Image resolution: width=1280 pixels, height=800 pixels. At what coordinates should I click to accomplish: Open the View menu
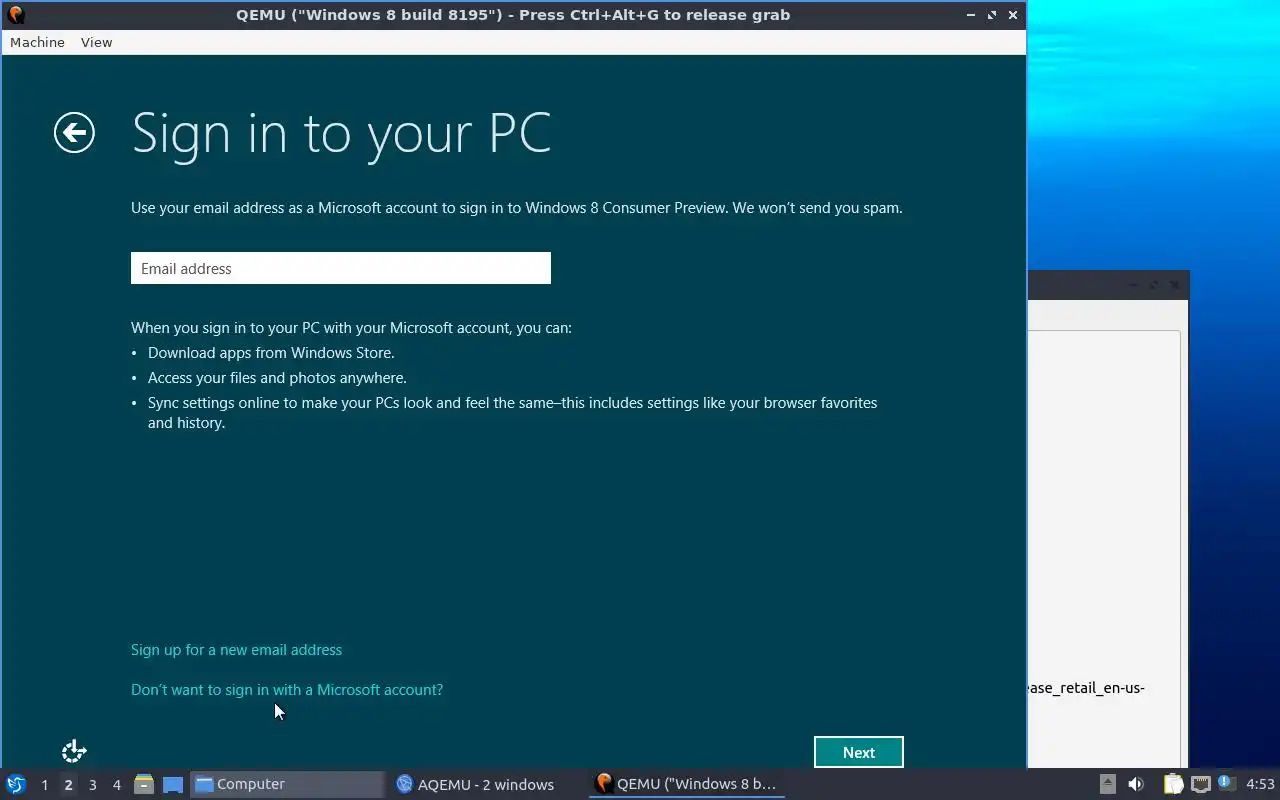[x=96, y=42]
